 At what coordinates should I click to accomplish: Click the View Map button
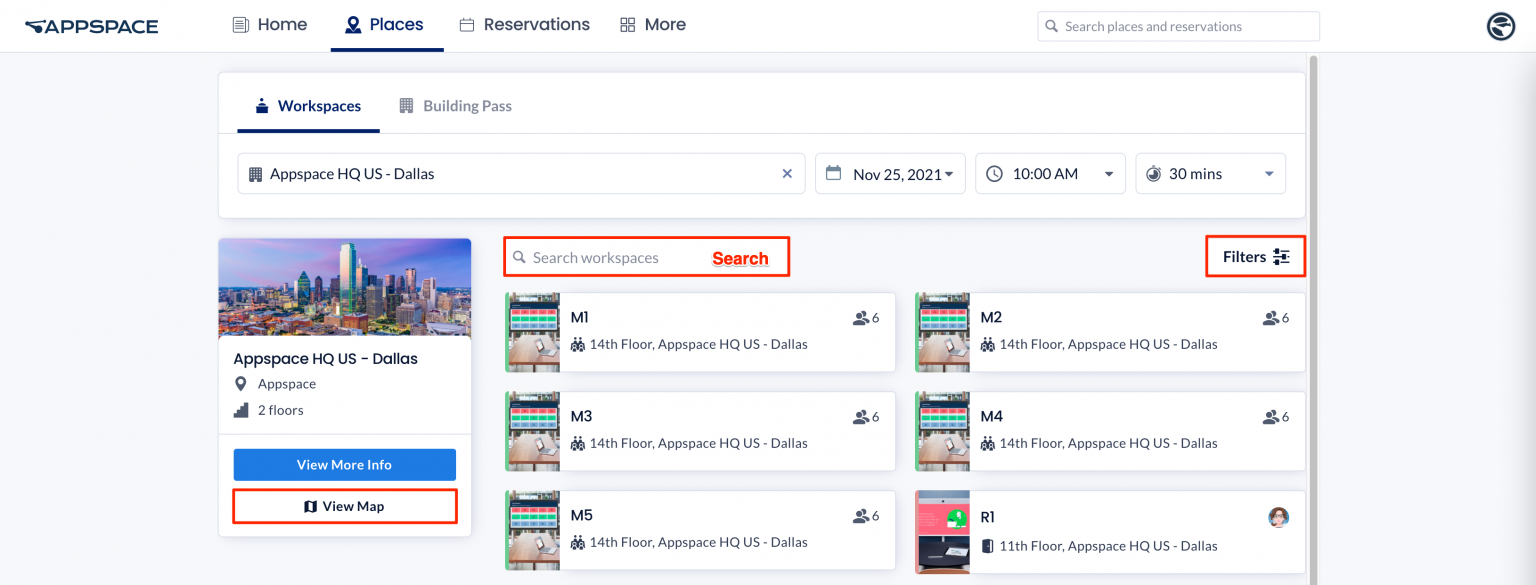point(344,506)
